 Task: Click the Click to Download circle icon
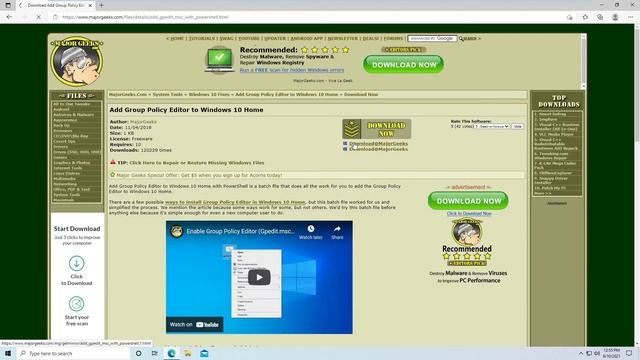click(76, 263)
